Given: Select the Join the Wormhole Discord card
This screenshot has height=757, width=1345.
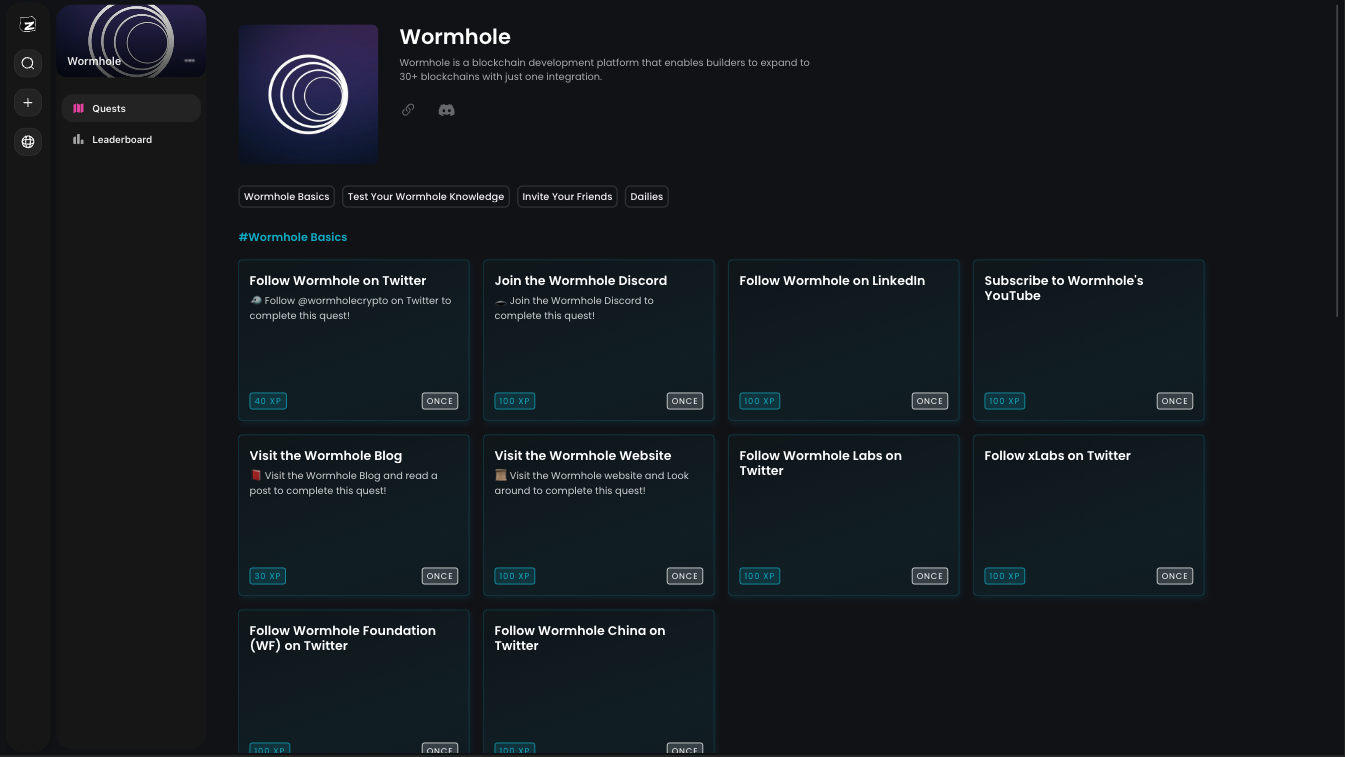Looking at the screenshot, I should click(x=598, y=340).
